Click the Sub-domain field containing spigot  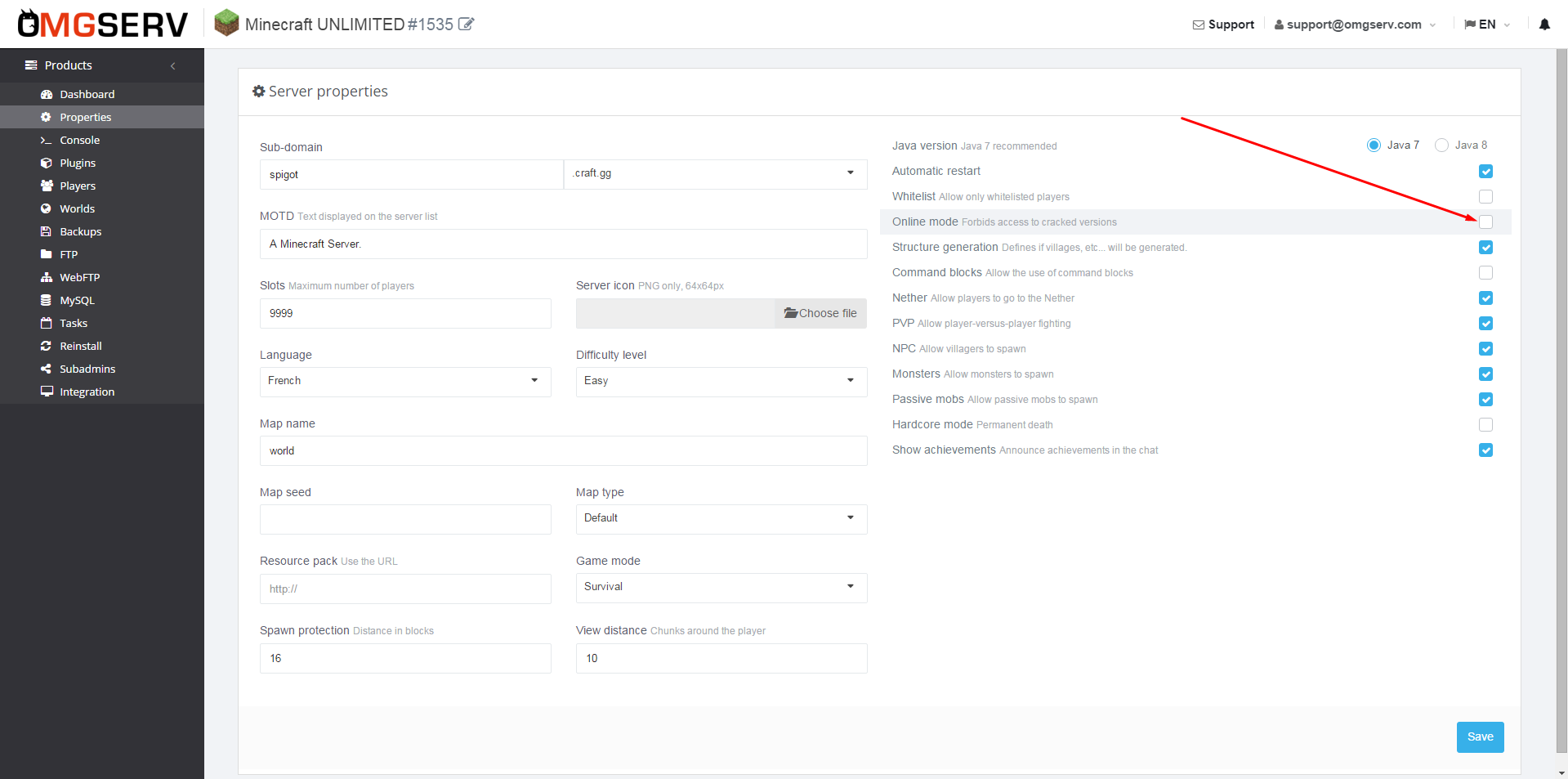tap(412, 174)
